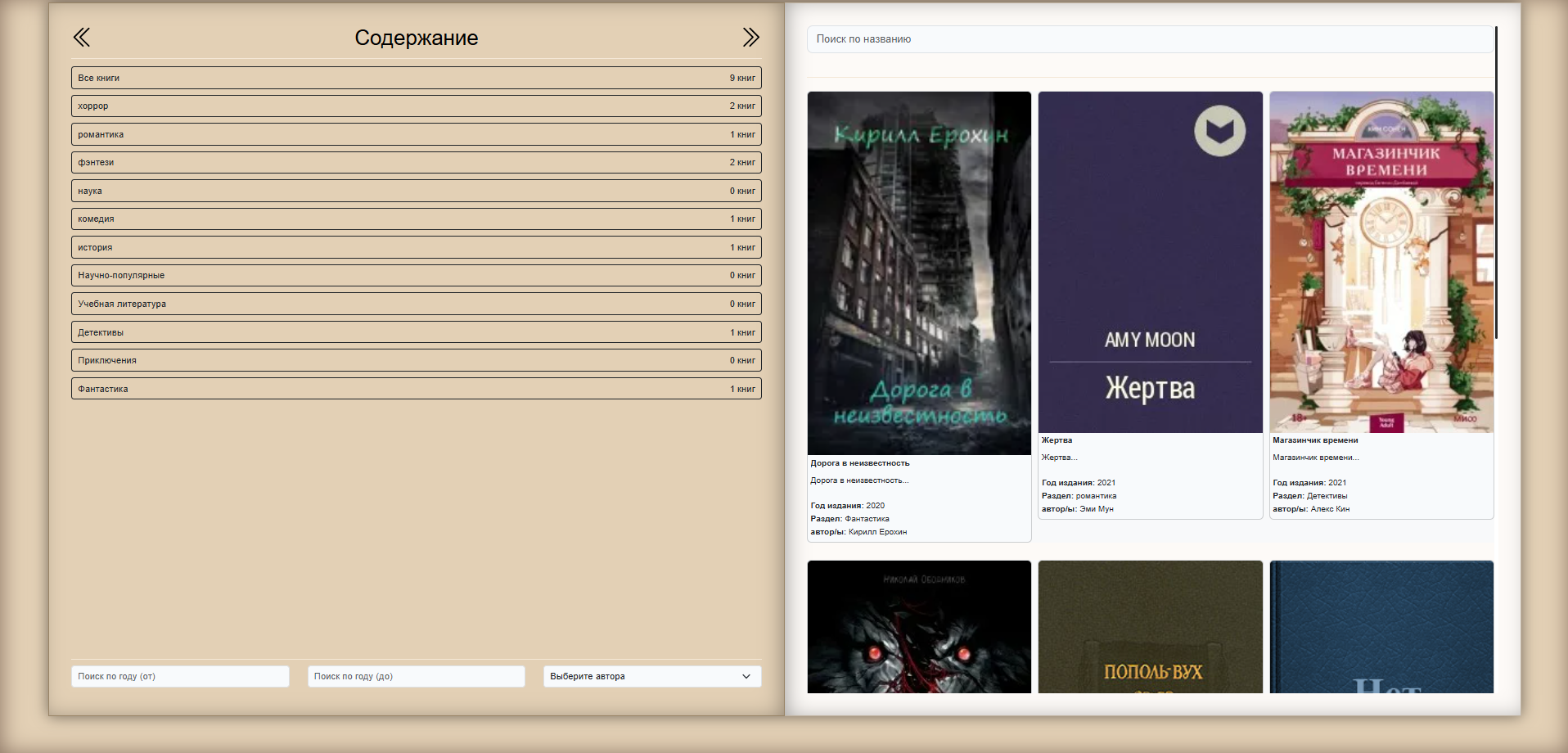Viewport: 1568px width, 753px height.
Task: Click author text 'Эми Мун'
Action: [x=1097, y=509]
